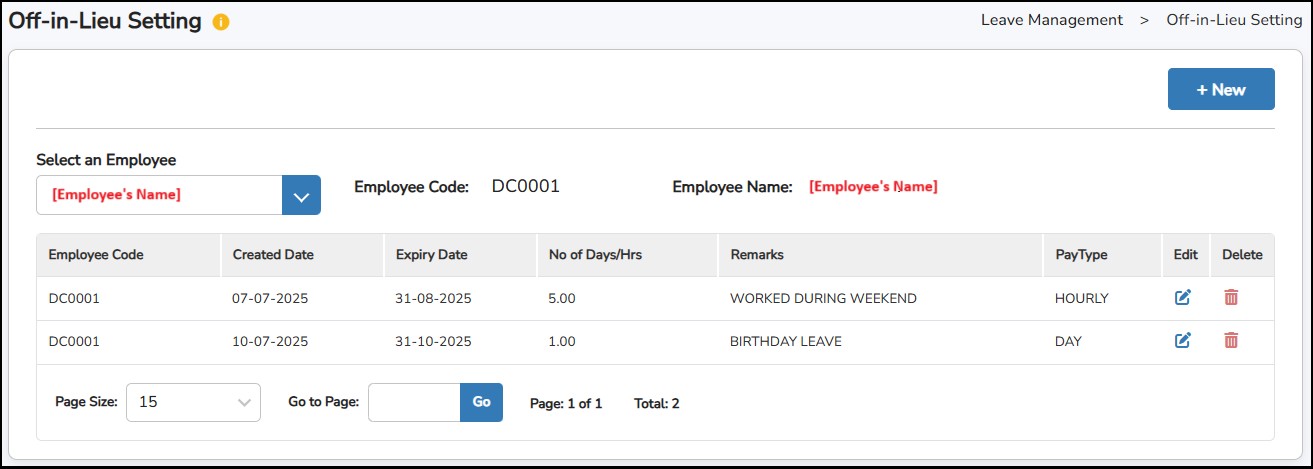The width and height of the screenshot is (1313, 469).
Task: Navigate to Leave Management breadcrumb
Action: click(x=1051, y=20)
